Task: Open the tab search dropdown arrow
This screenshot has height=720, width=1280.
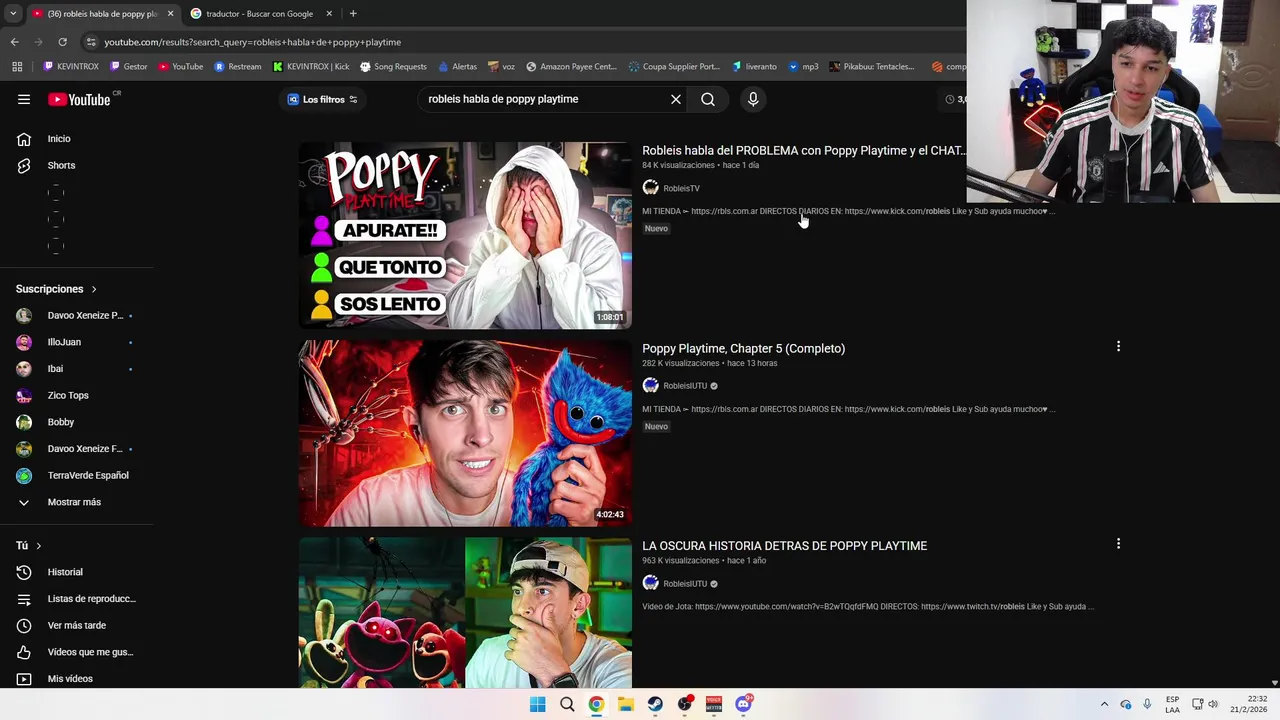Action: (x=13, y=14)
